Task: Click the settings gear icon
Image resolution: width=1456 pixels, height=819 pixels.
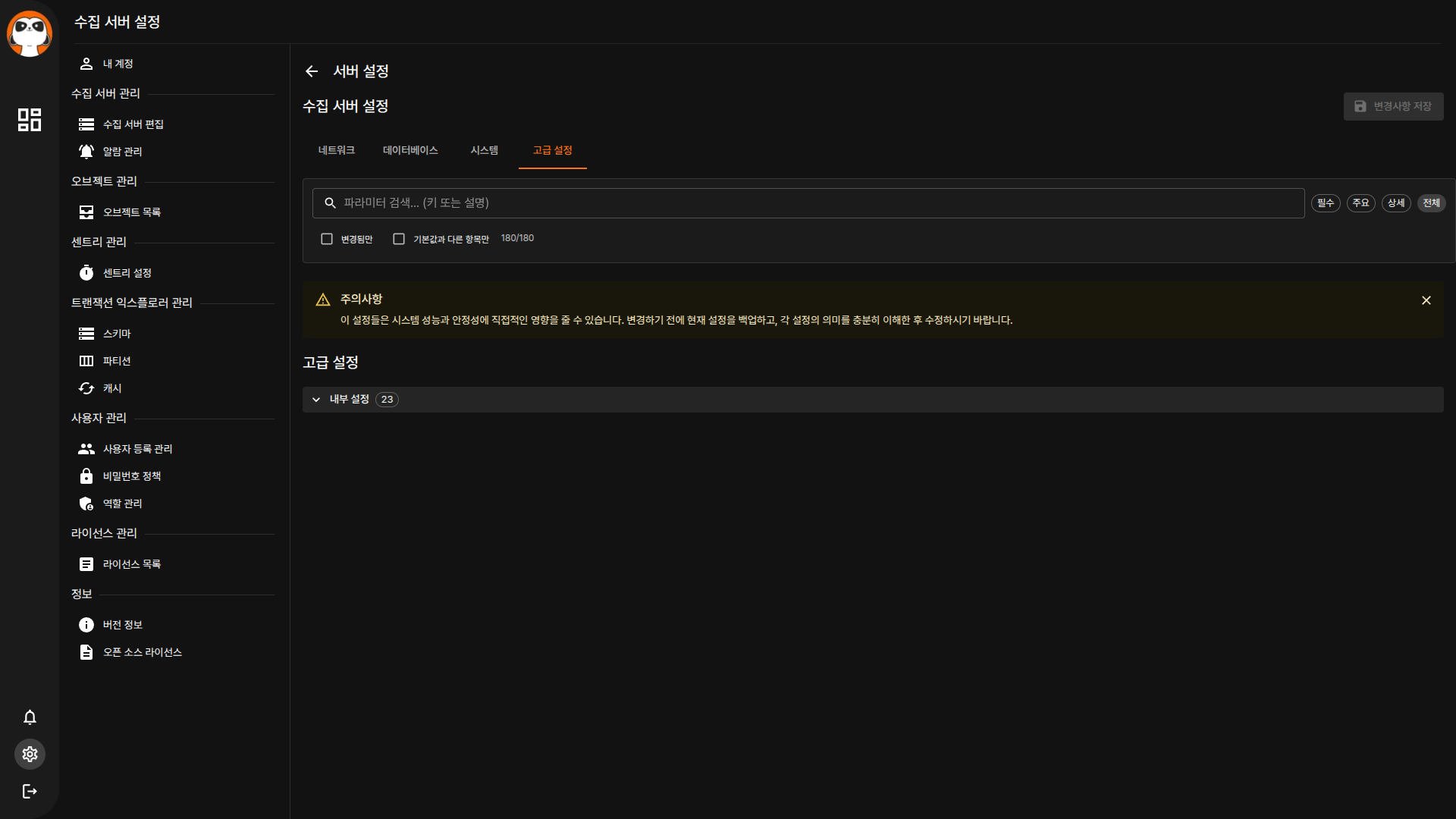Action: (30, 755)
